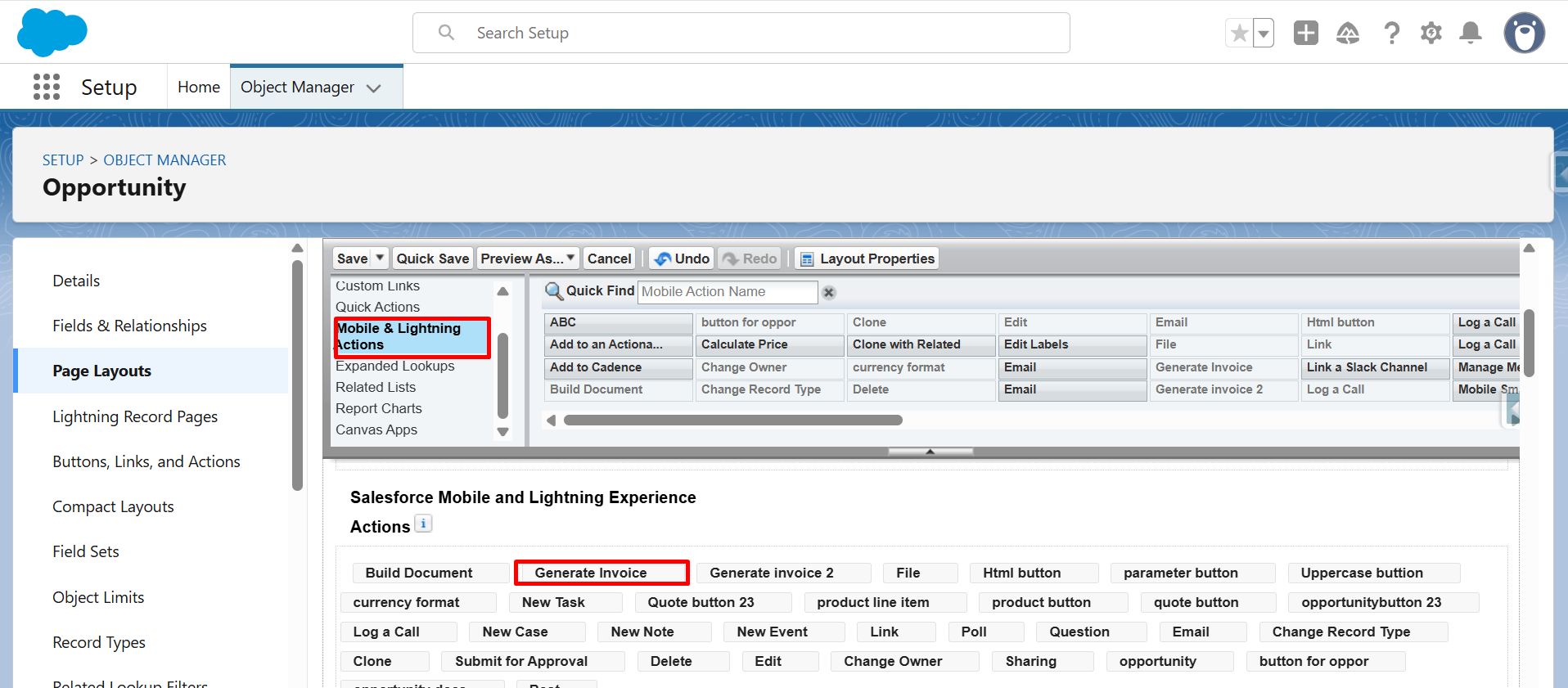Open the Setup gear menu
This screenshot has width=1568, height=688.
coord(1431,33)
